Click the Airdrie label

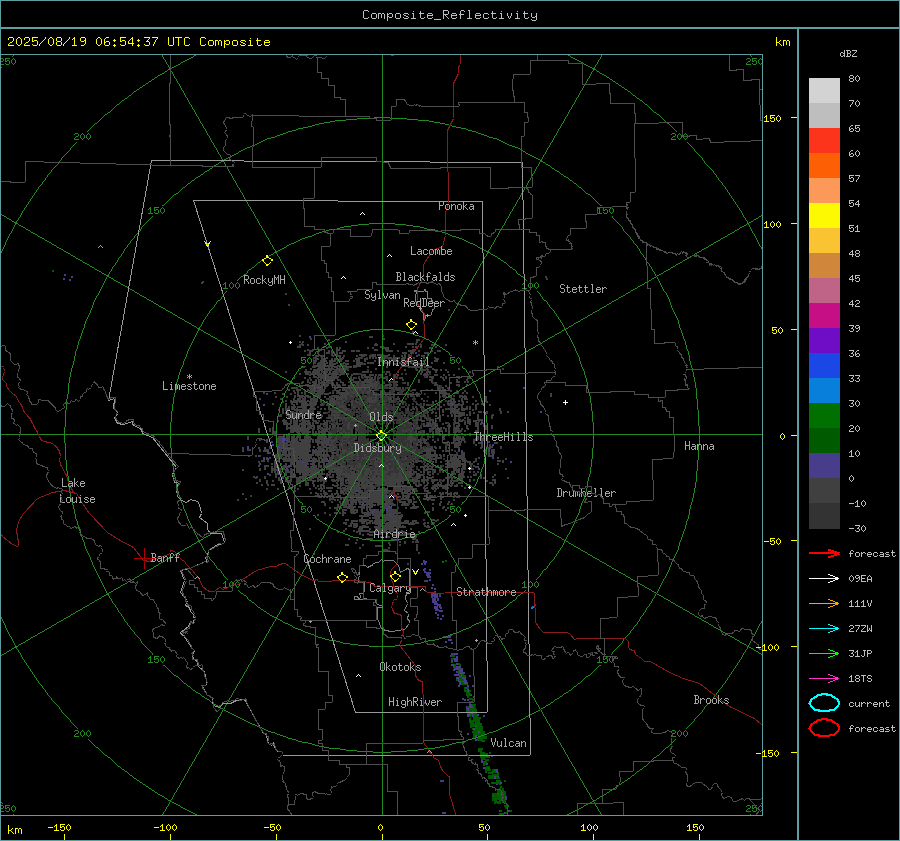tap(394, 534)
